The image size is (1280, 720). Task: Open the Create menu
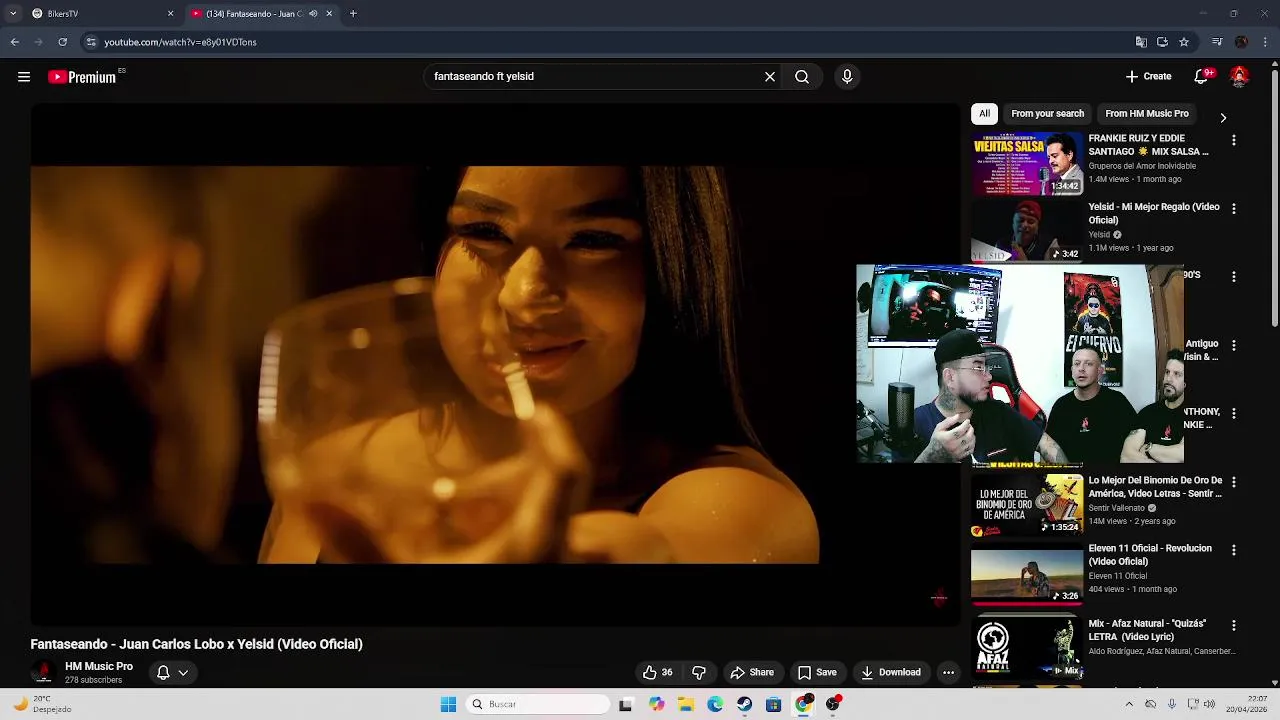pos(1148,76)
